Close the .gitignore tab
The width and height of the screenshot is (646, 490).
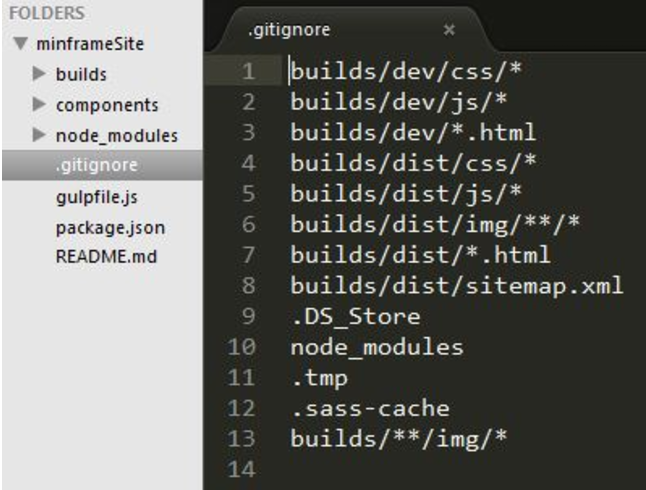tap(449, 31)
